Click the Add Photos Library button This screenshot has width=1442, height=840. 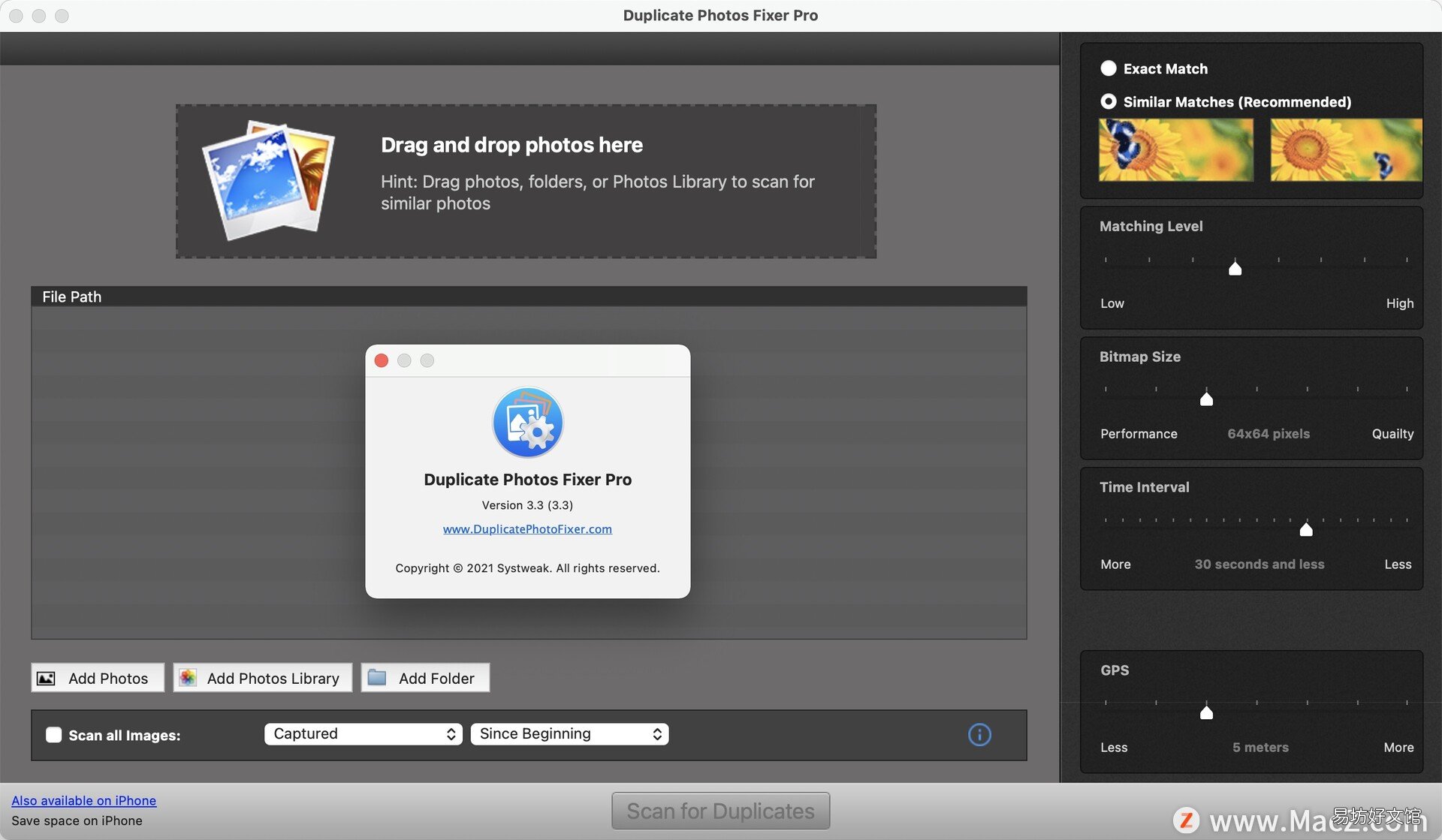pyautogui.click(x=263, y=678)
